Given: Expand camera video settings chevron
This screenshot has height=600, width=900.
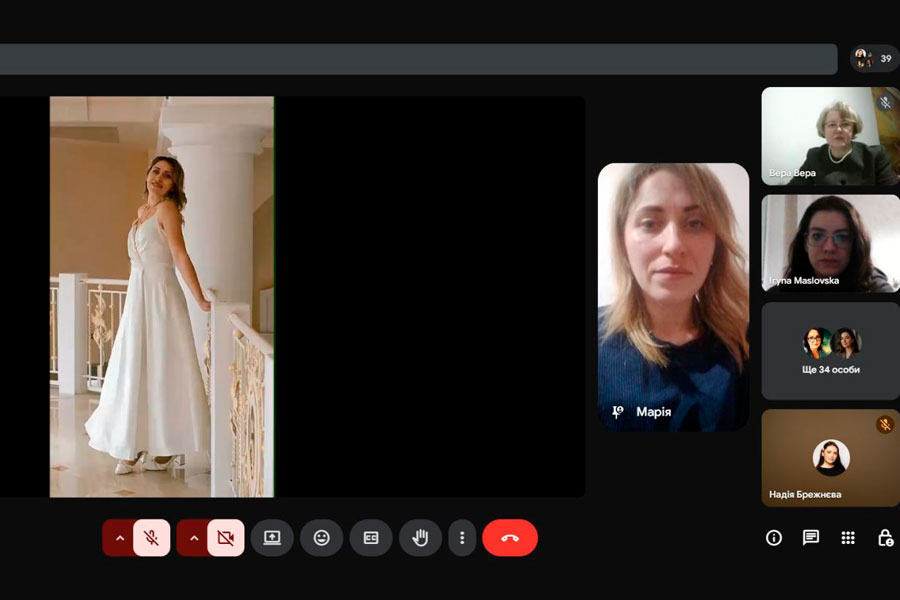Looking at the screenshot, I should [x=194, y=538].
